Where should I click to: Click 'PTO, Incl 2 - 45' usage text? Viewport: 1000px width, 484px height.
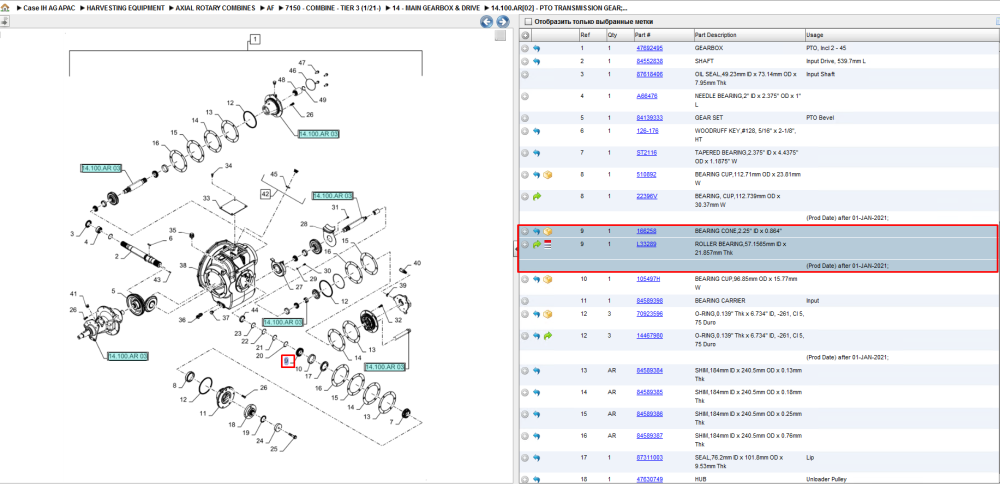pyautogui.click(x=827, y=48)
